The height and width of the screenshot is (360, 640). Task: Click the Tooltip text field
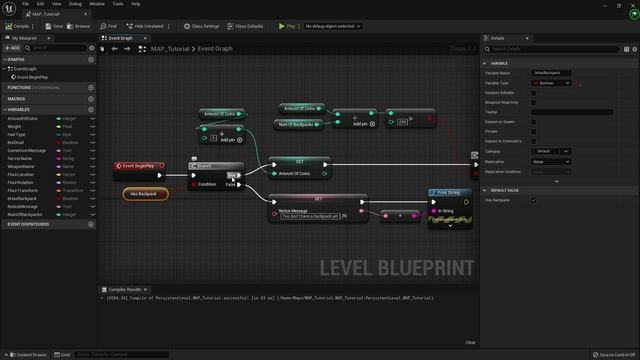tap(572, 112)
